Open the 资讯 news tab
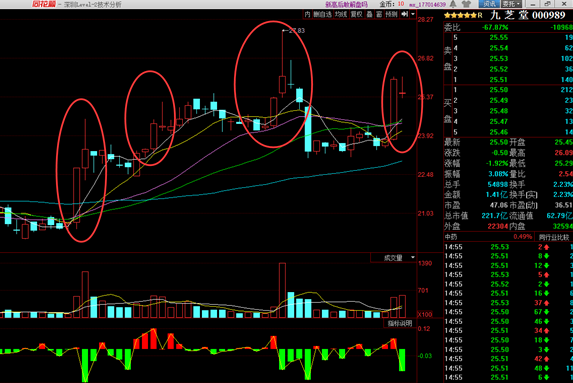 pyautogui.click(x=489, y=4)
